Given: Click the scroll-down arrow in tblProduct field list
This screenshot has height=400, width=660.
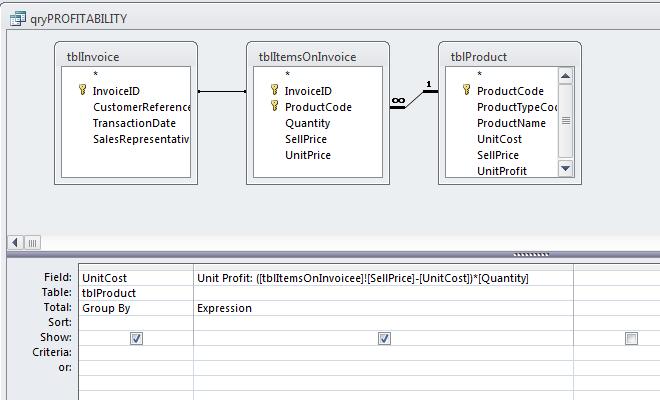Looking at the screenshot, I should (566, 170).
